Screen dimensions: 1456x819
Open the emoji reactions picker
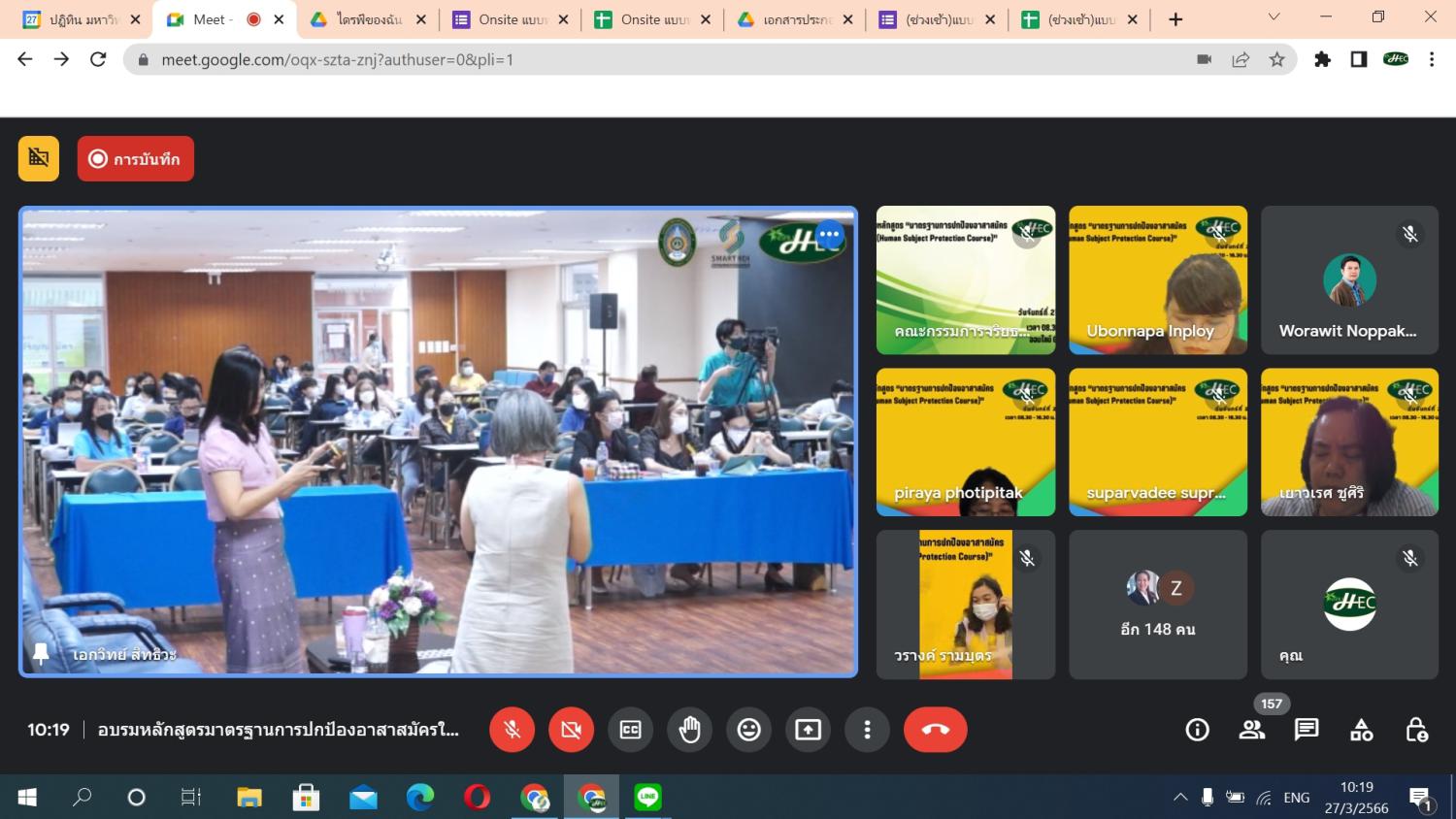(x=748, y=730)
